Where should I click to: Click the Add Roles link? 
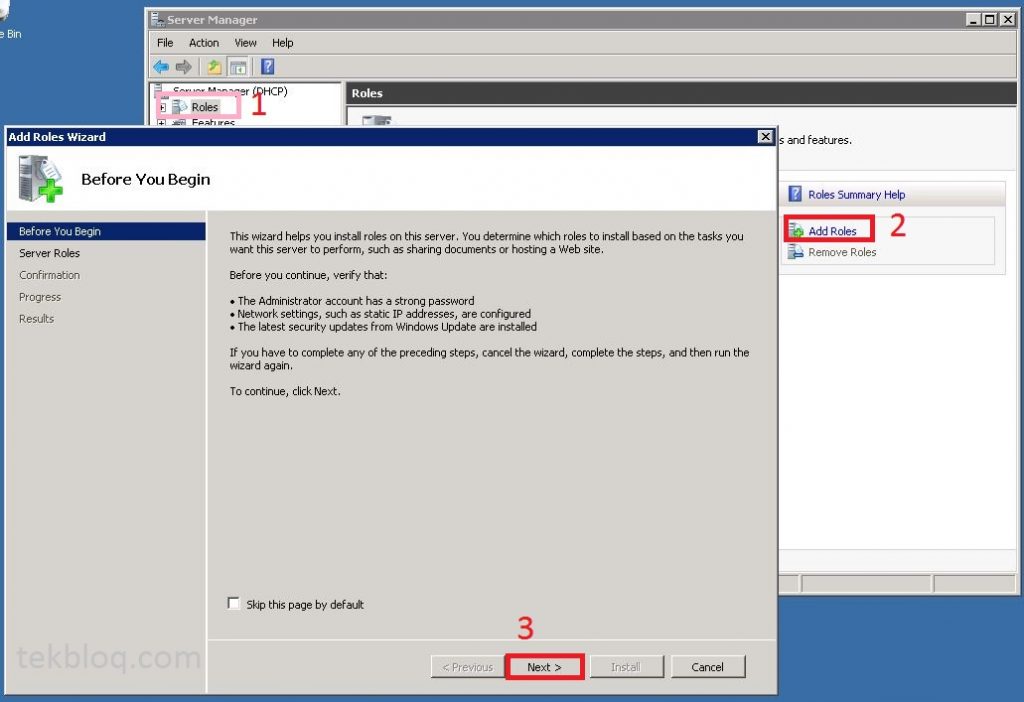coord(832,231)
